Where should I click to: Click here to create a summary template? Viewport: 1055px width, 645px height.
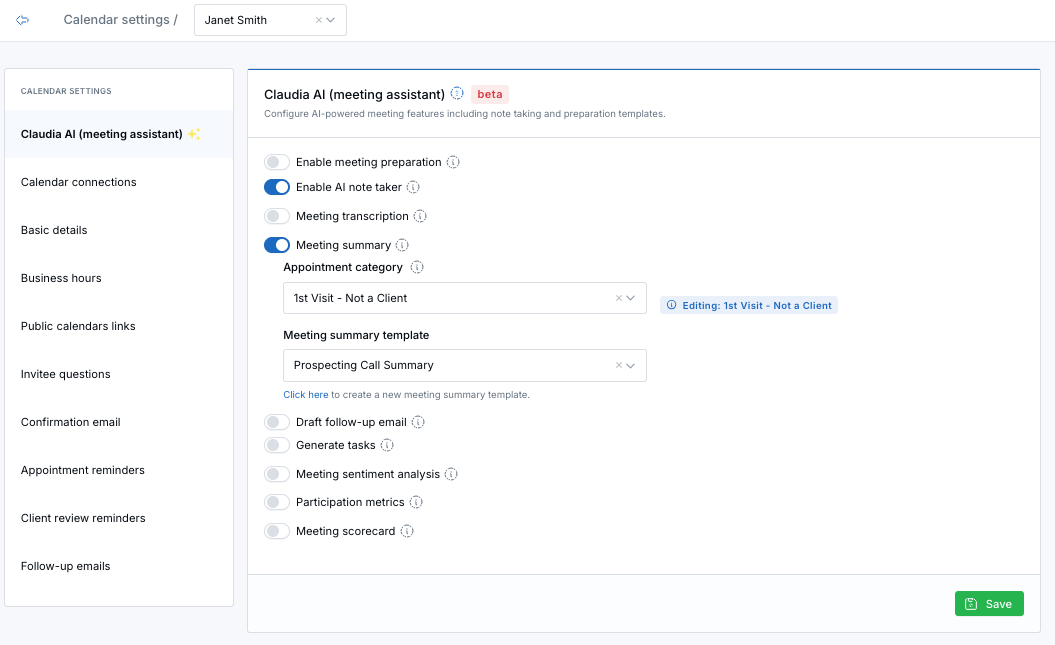(304, 394)
